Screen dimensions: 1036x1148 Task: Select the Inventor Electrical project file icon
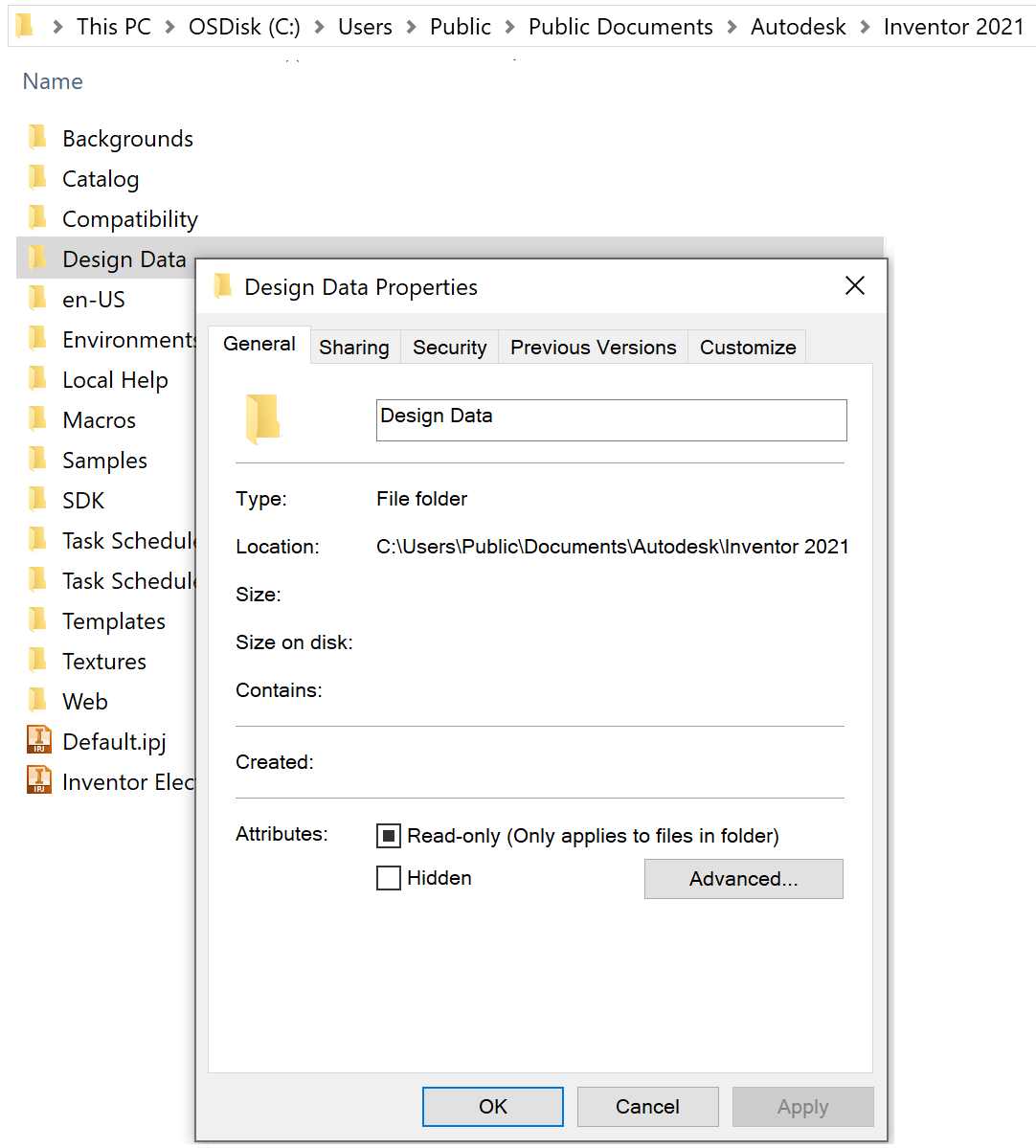coord(37,781)
